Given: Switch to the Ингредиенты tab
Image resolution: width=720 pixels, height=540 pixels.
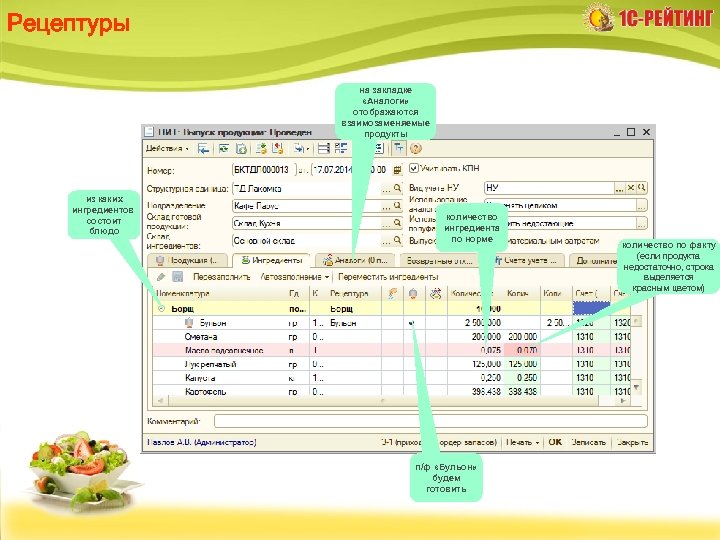Looking at the screenshot, I should (271, 260).
